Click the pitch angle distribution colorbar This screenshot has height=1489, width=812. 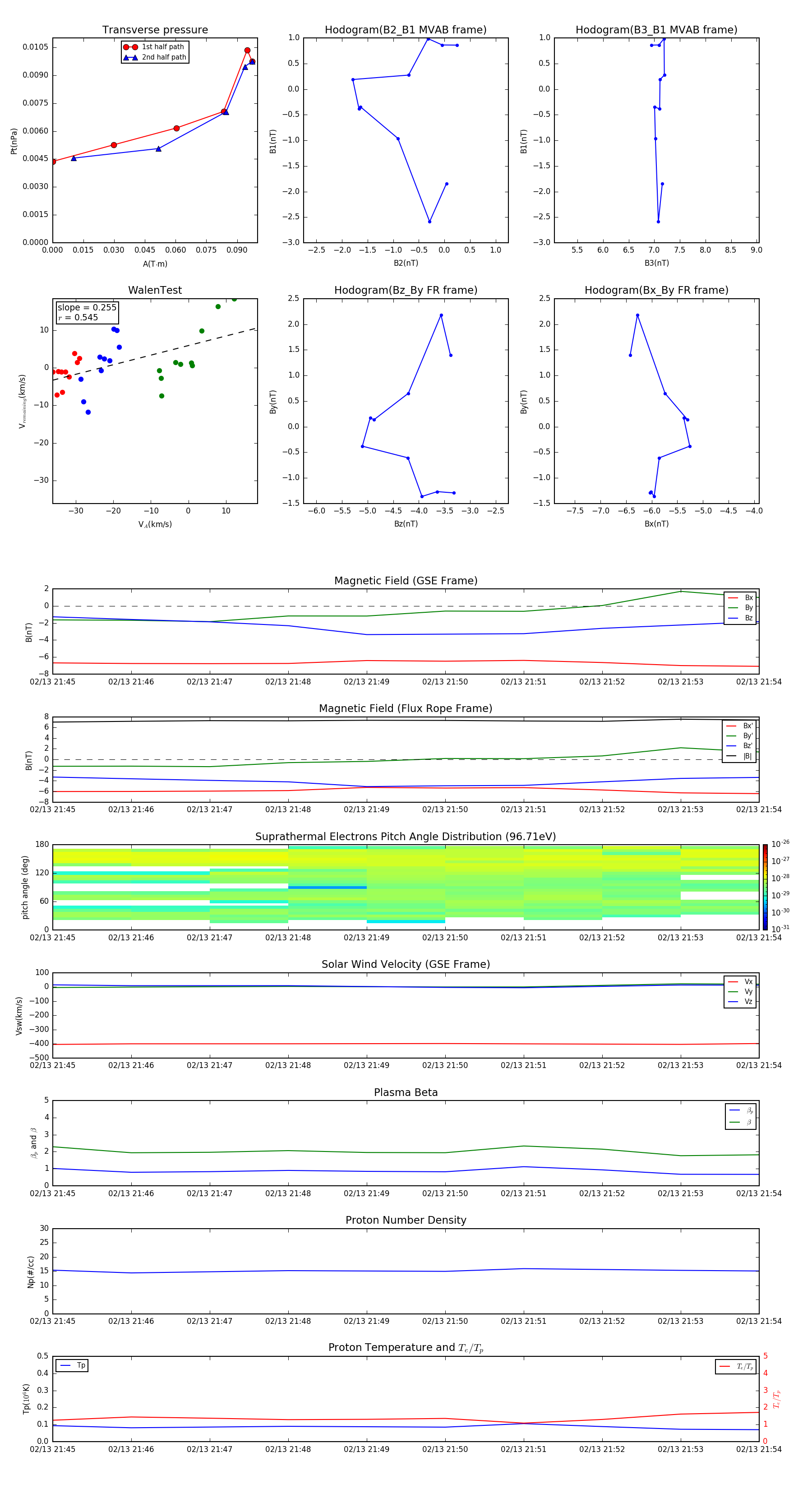click(x=765, y=887)
